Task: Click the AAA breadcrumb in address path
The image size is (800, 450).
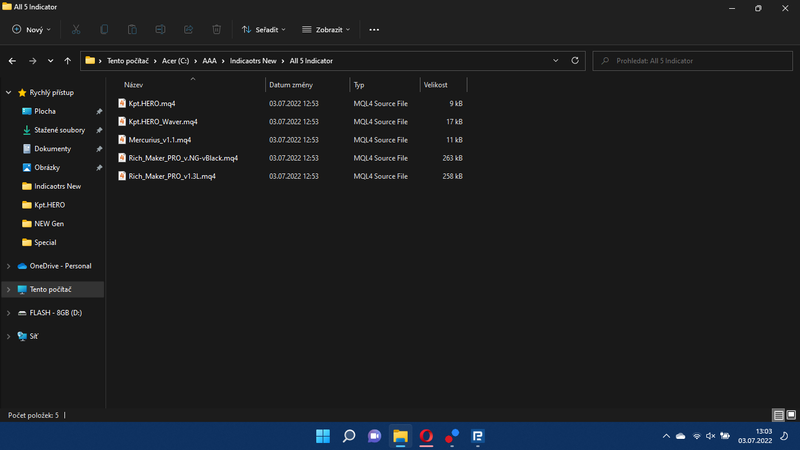Action: pos(209,61)
